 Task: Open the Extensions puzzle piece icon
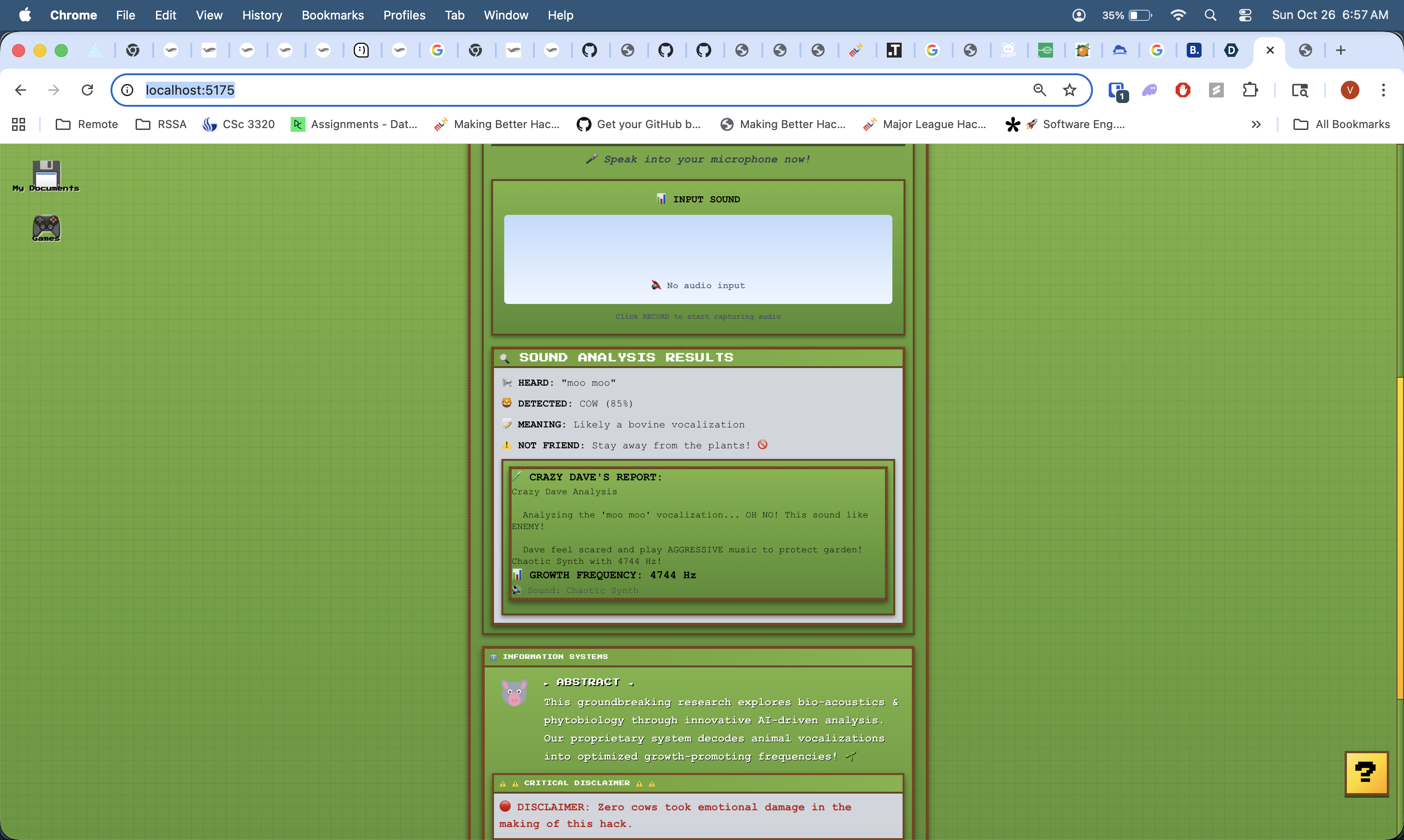[1249, 90]
